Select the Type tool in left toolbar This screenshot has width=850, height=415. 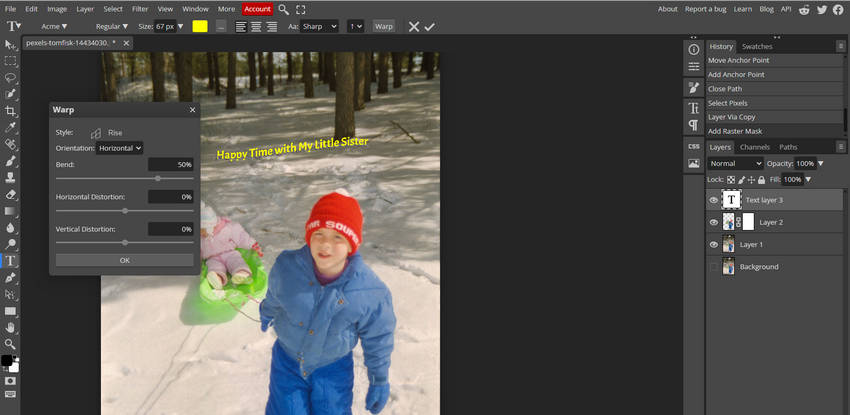10,261
